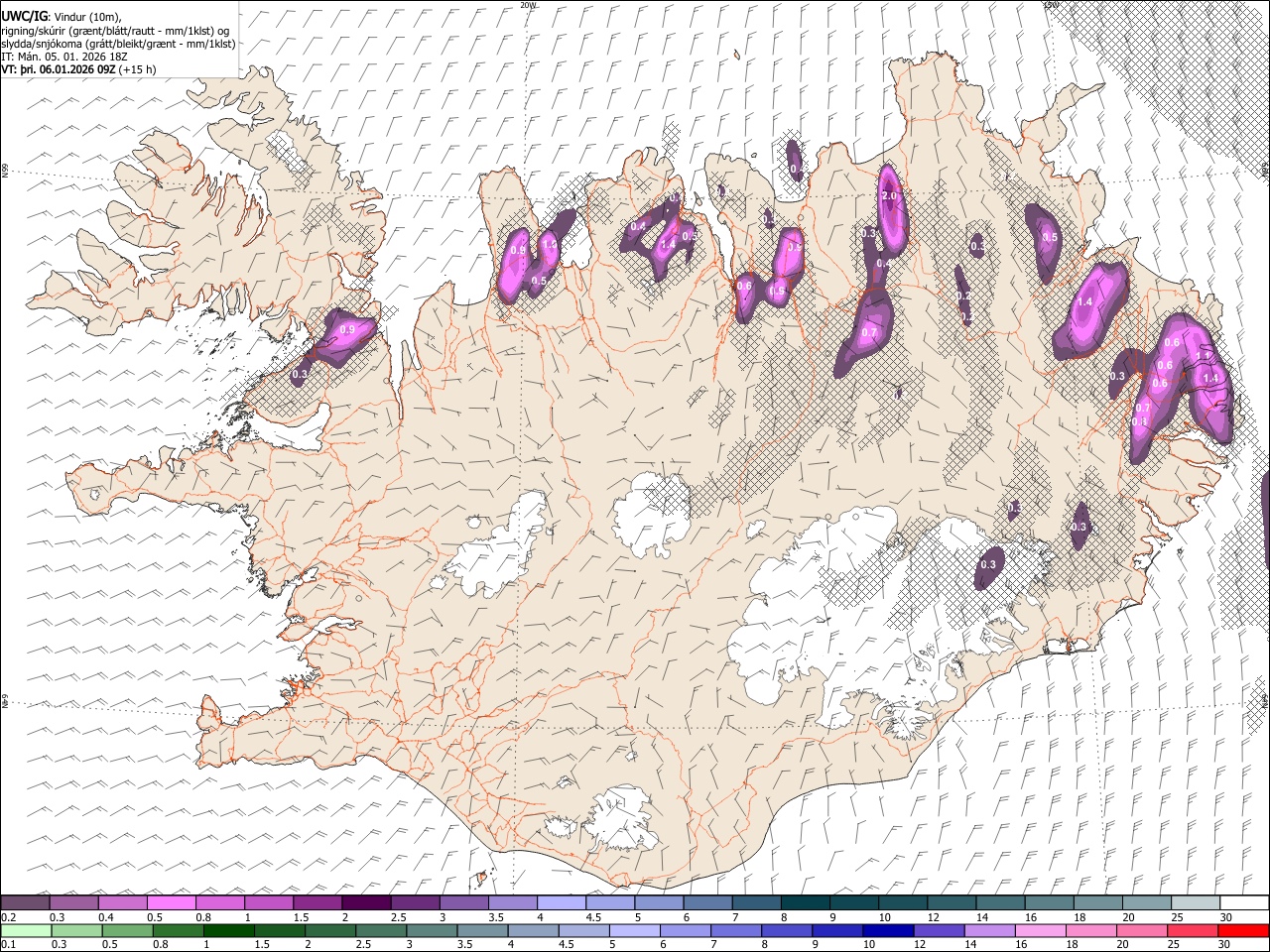Click the '0.9' snowfall value in the west
This screenshot has width=1270, height=952.
[x=347, y=329]
